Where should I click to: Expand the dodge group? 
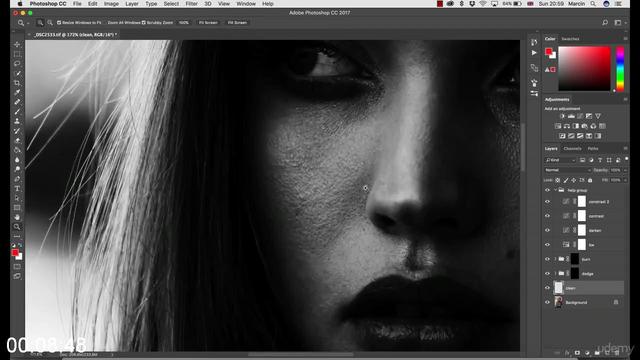(555, 273)
